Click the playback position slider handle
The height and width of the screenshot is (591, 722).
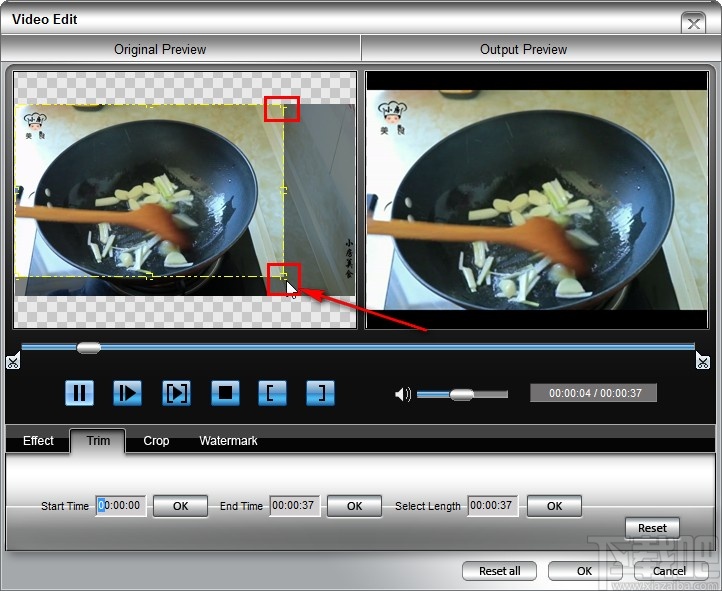pos(88,348)
